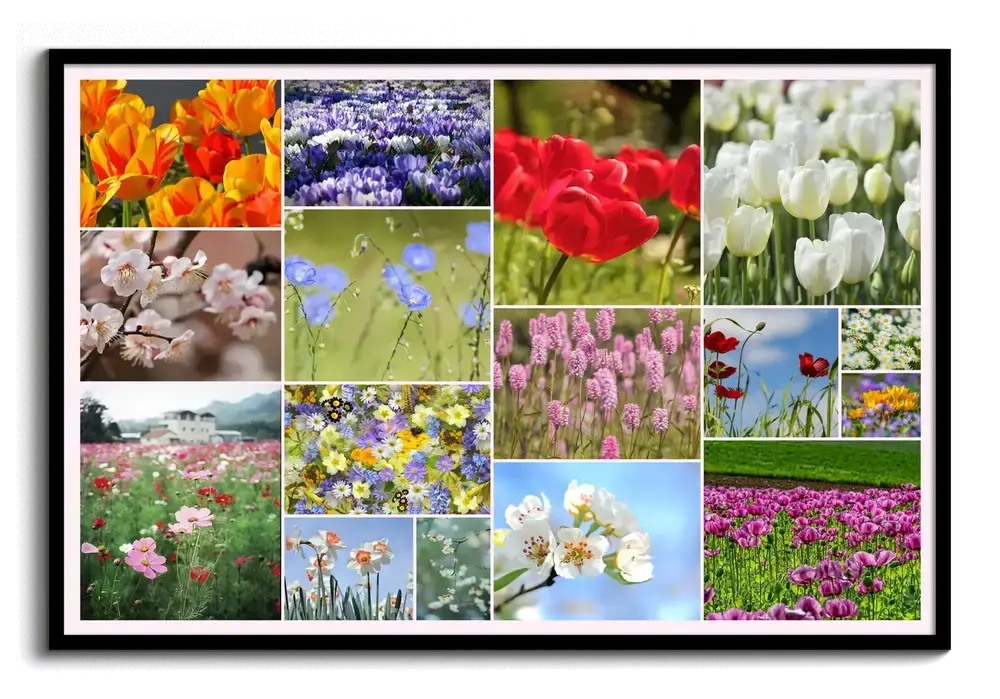Viewport: 1000px width, 699px height.
Task: Select the purple crocus field photo
Action: pos(387,142)
